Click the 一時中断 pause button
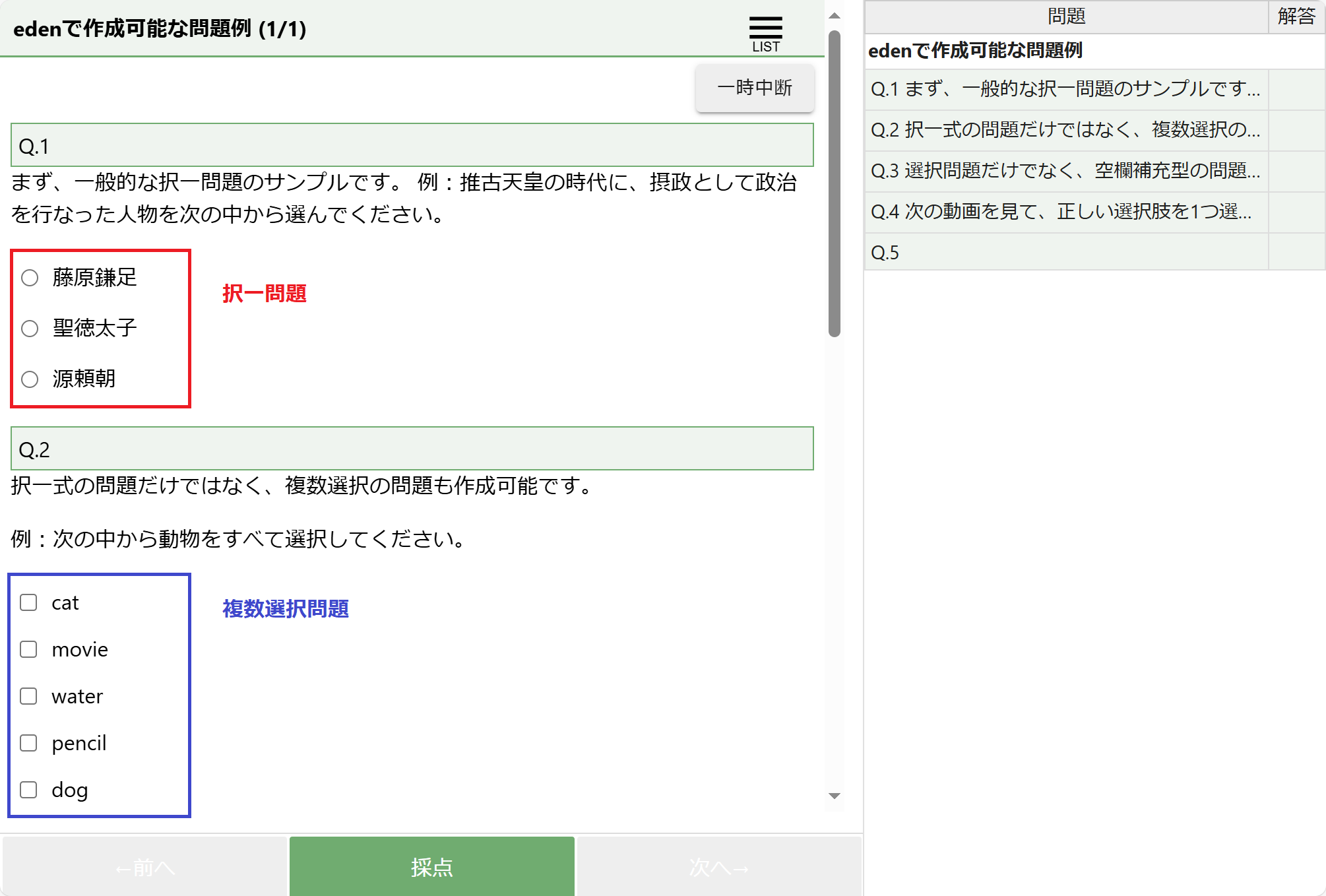The height and width of the screenshot is (896, 1326). (755, 88)
